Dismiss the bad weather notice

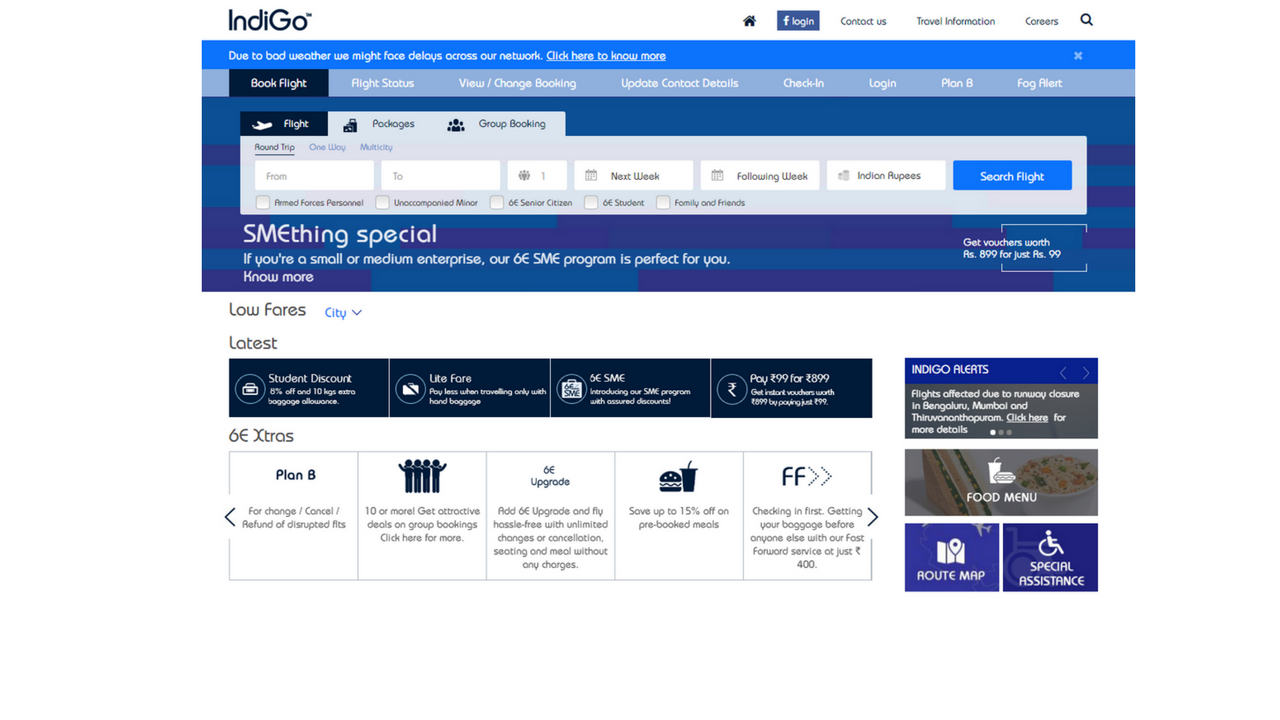point(1078,56)
